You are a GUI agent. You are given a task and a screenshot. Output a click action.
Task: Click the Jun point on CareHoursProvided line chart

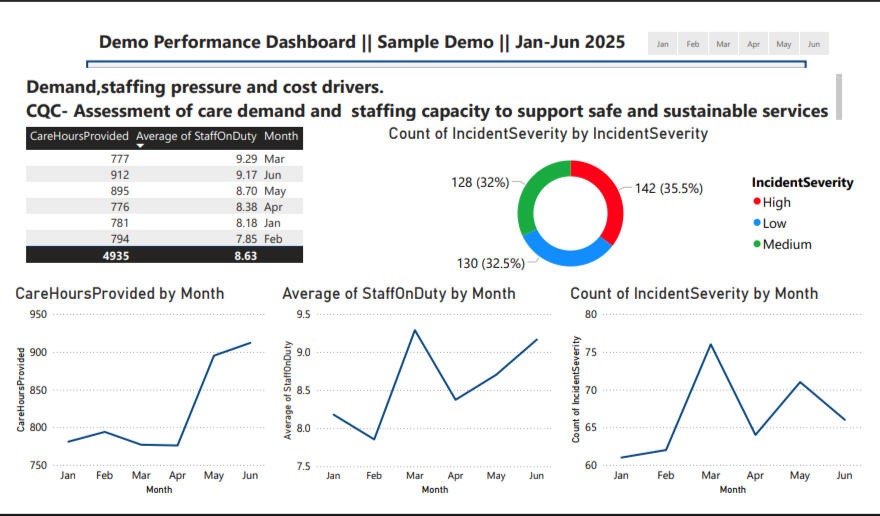tap(250, 343)
